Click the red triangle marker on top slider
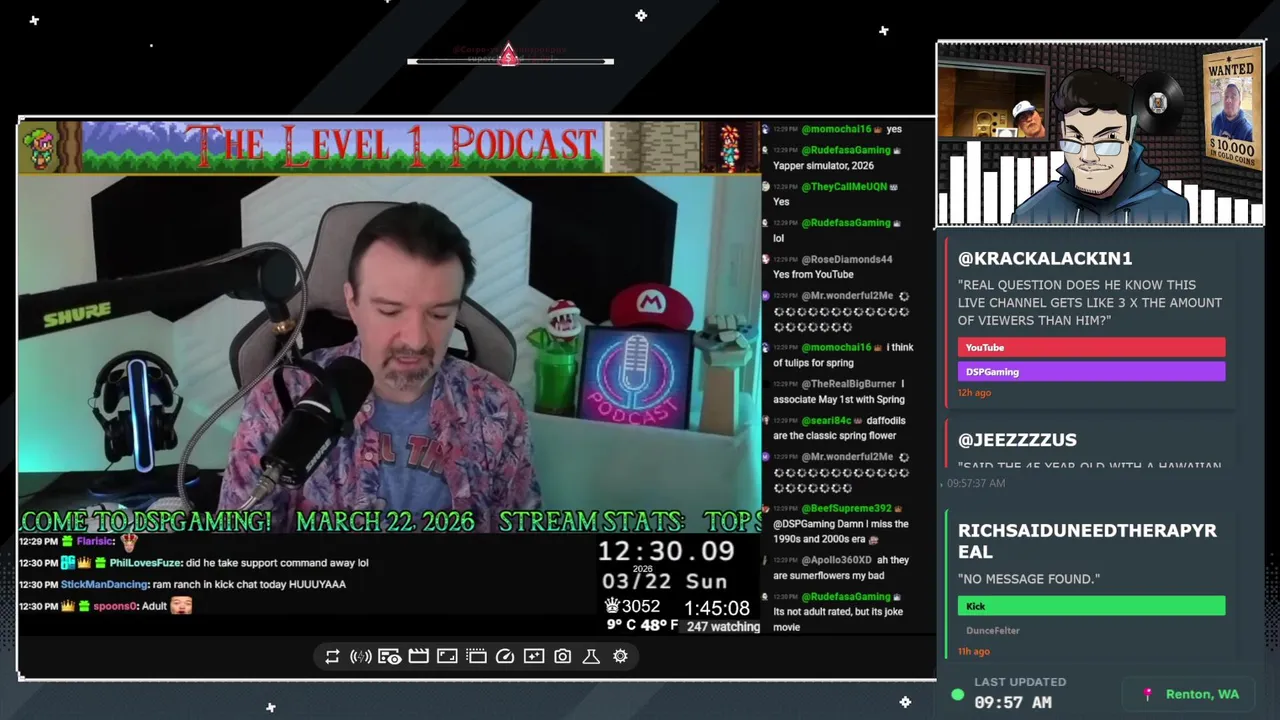The height and width of the screenshot is (720, 1280). 508,54
